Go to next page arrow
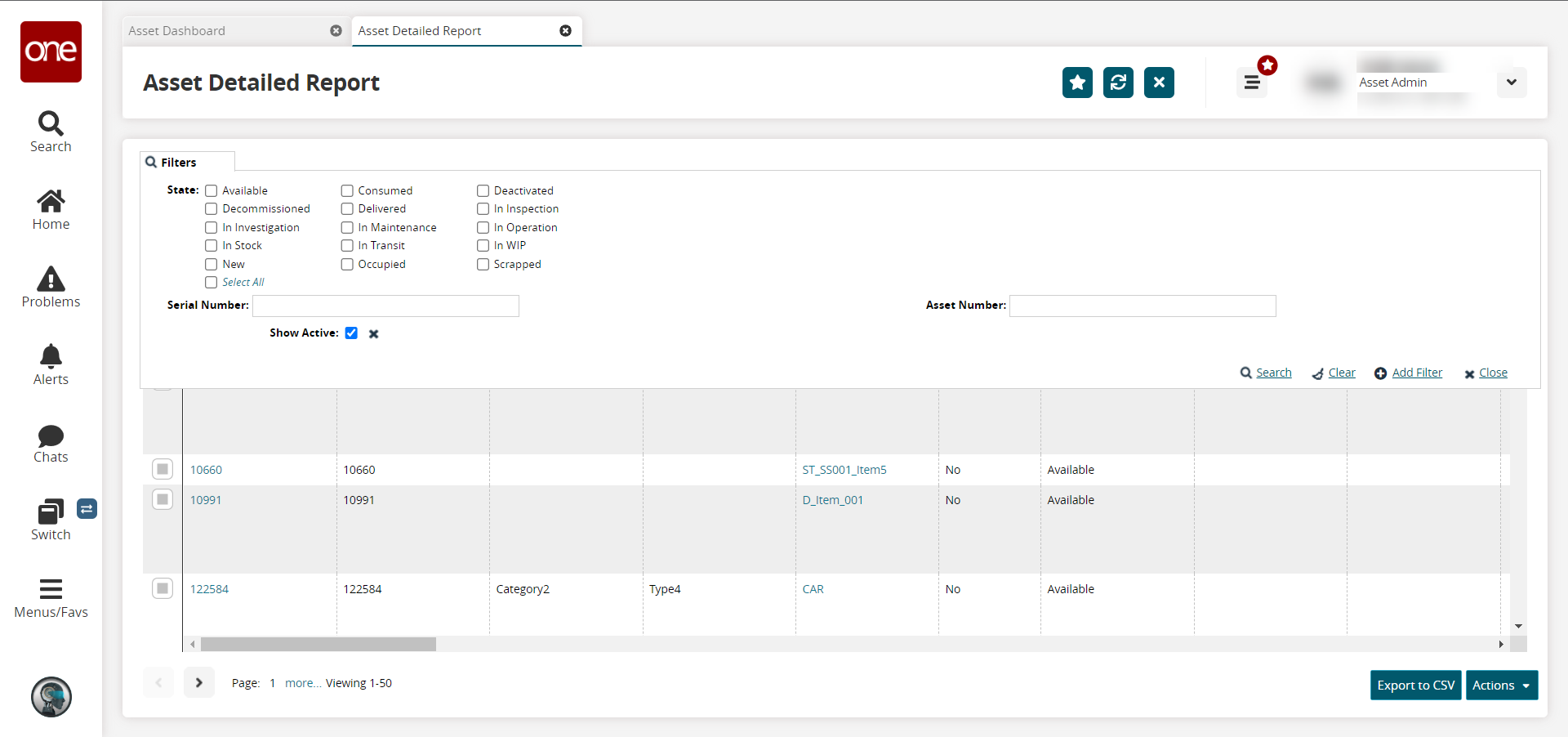The height and width of the screenshot is (737, 1568). click(198, 683)
